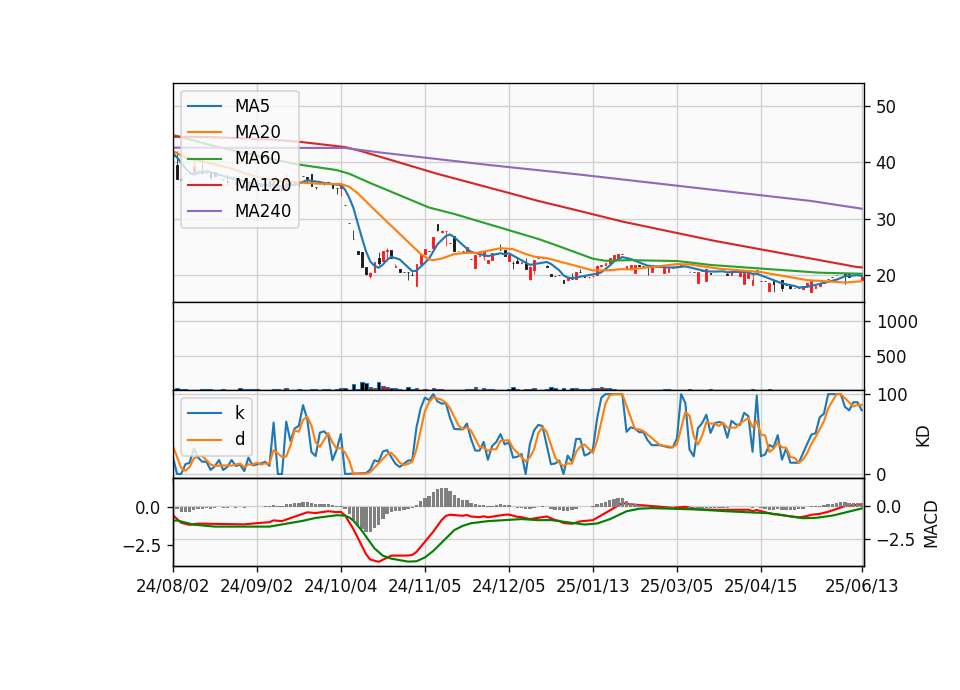Click the KD axis label
The image size is (960, 690).
923,437
